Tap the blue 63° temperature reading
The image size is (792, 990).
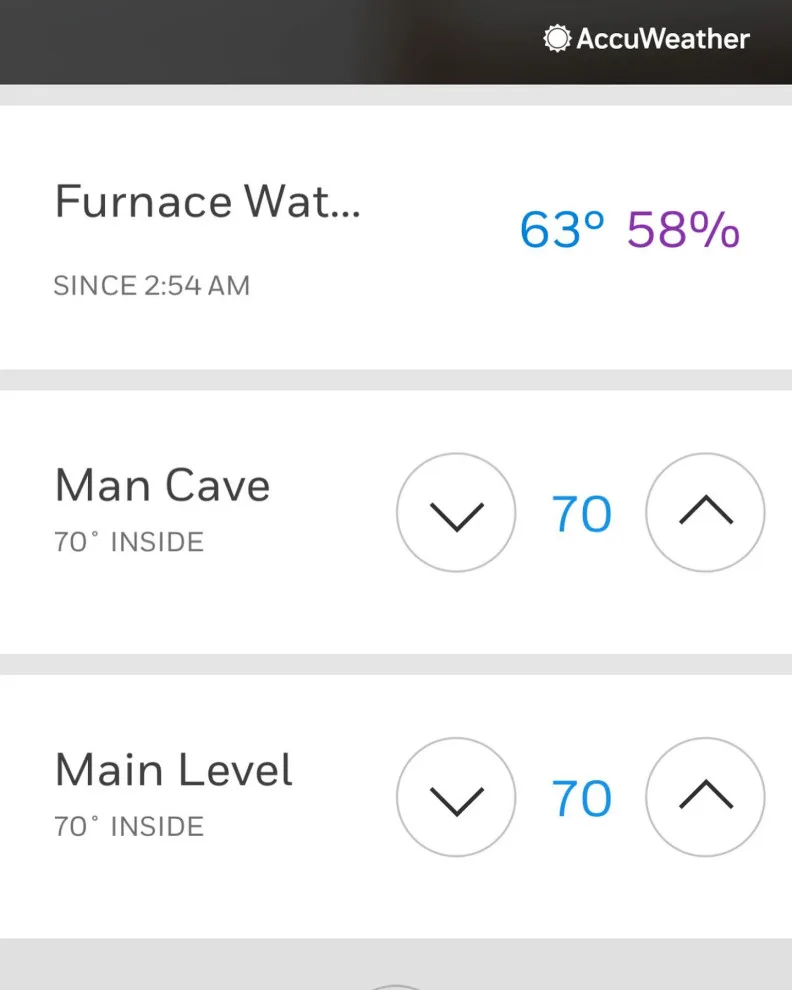coord(561,229)
